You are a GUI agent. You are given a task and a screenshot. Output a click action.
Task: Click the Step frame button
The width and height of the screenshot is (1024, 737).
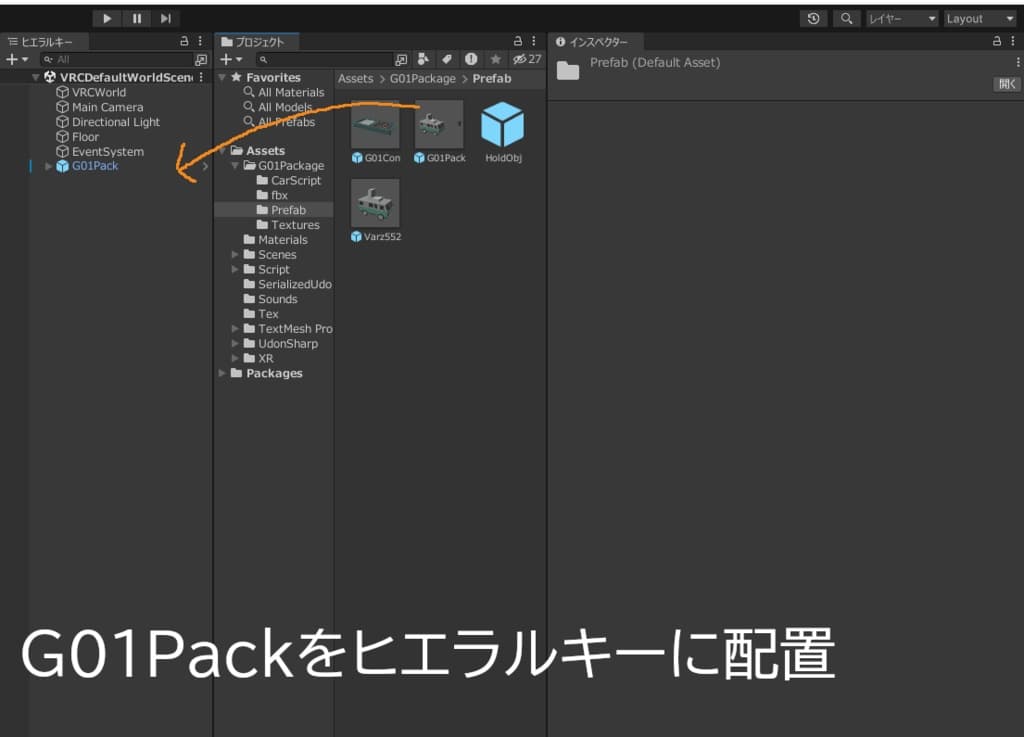coord(165,18)
